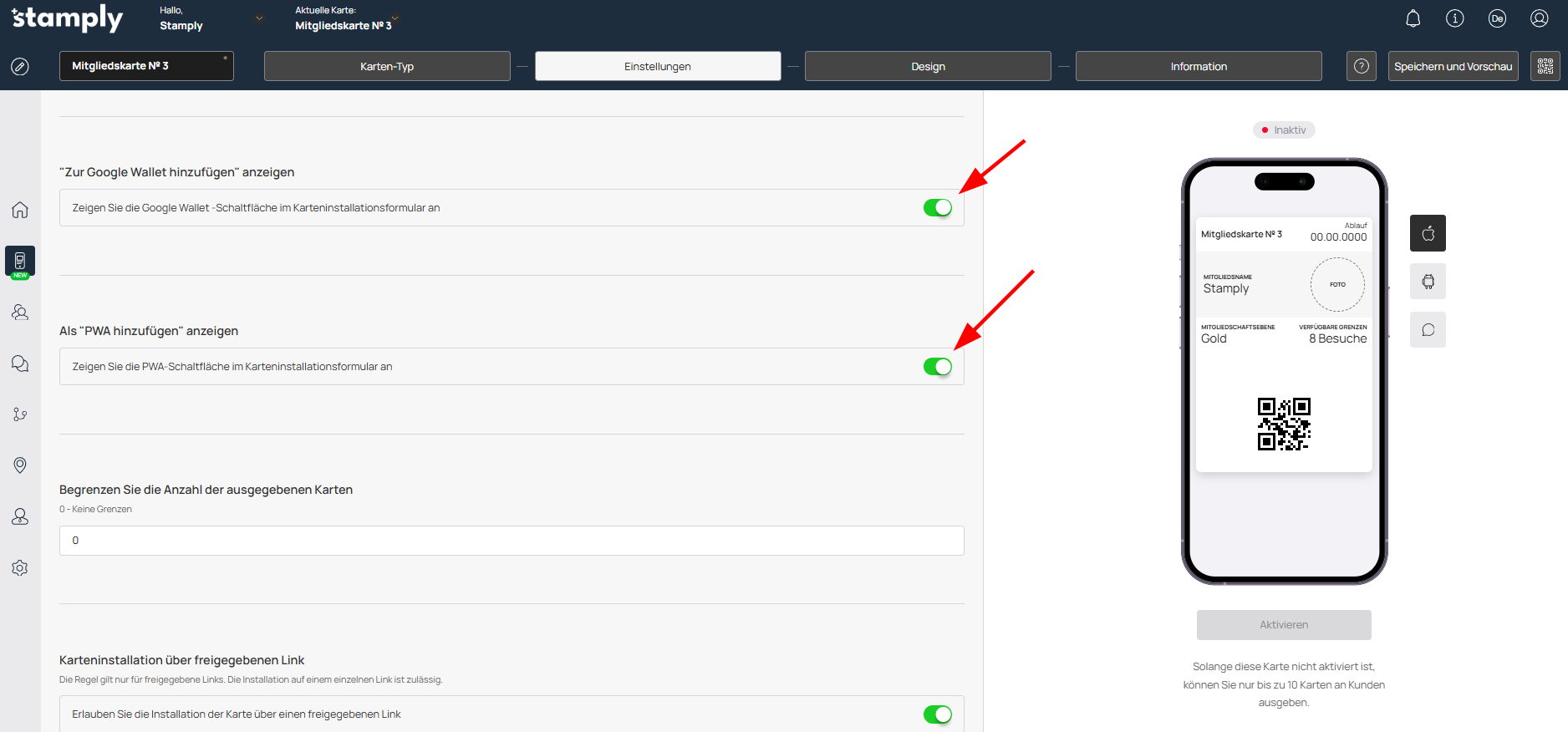
Task: Expand the Aktuelle Karte dropdown
Action: pyautogui.click(x=395, y=18)
